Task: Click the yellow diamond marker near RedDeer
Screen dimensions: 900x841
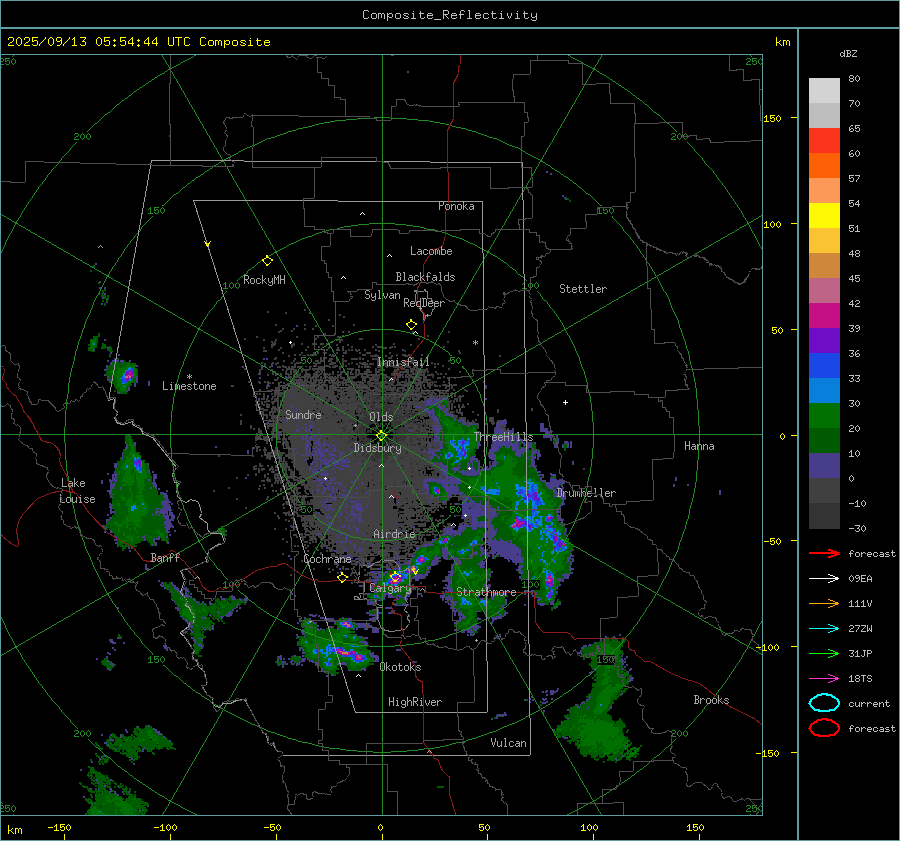Action: (x=411, y=325)
